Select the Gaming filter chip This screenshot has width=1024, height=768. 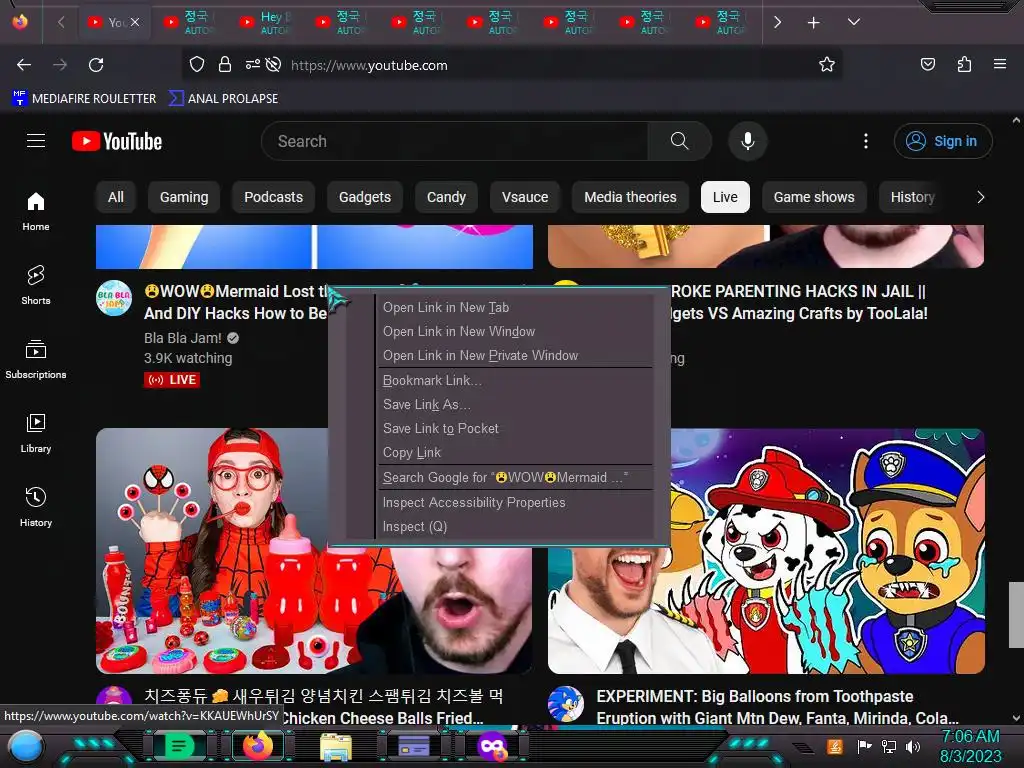[x=184, y=197]
